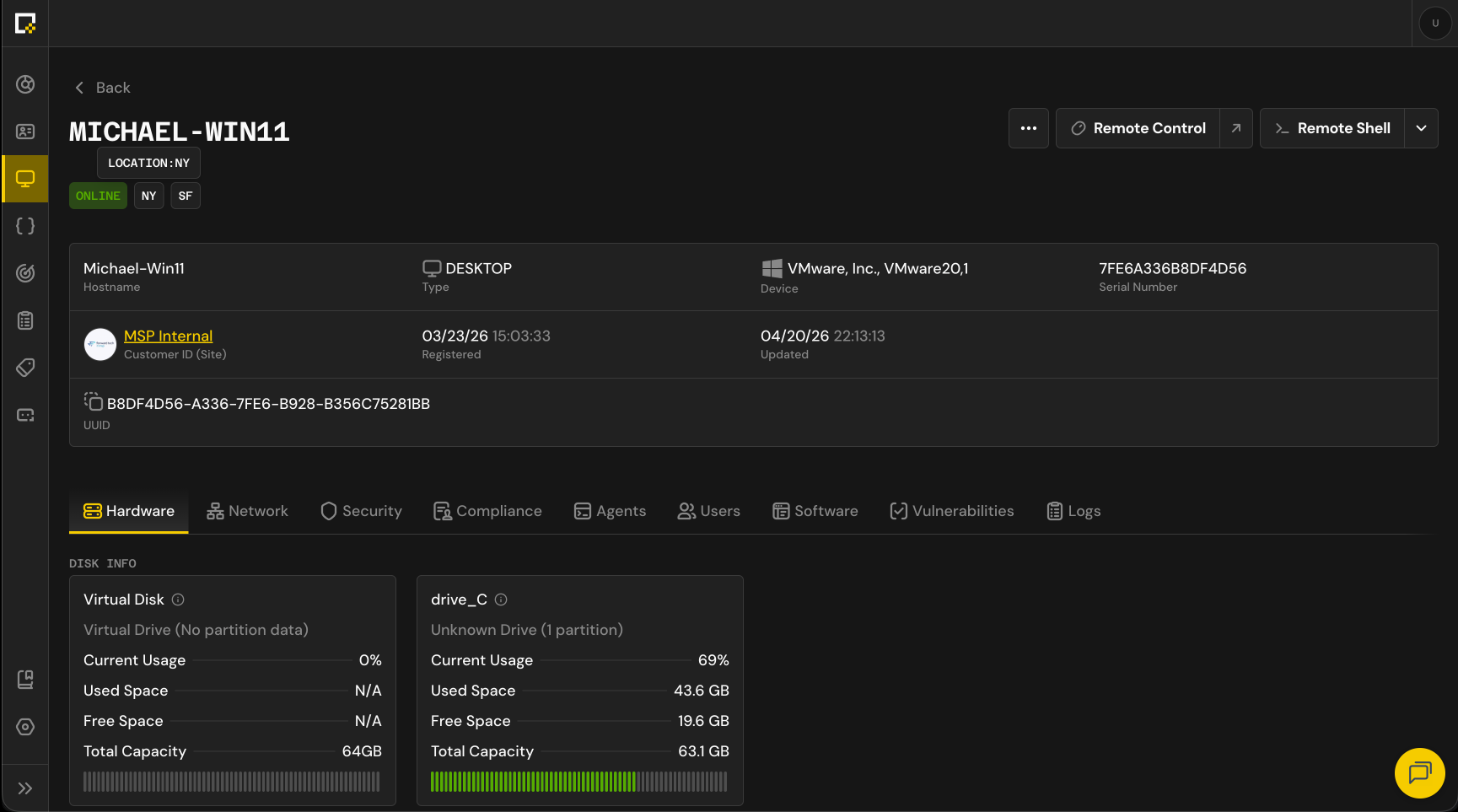Image resolution: width=1458 pixels, height=812 pixels.
Task: Click the MSP Internal customer logo
Action: pyautogui.click(x=100, y=344)
